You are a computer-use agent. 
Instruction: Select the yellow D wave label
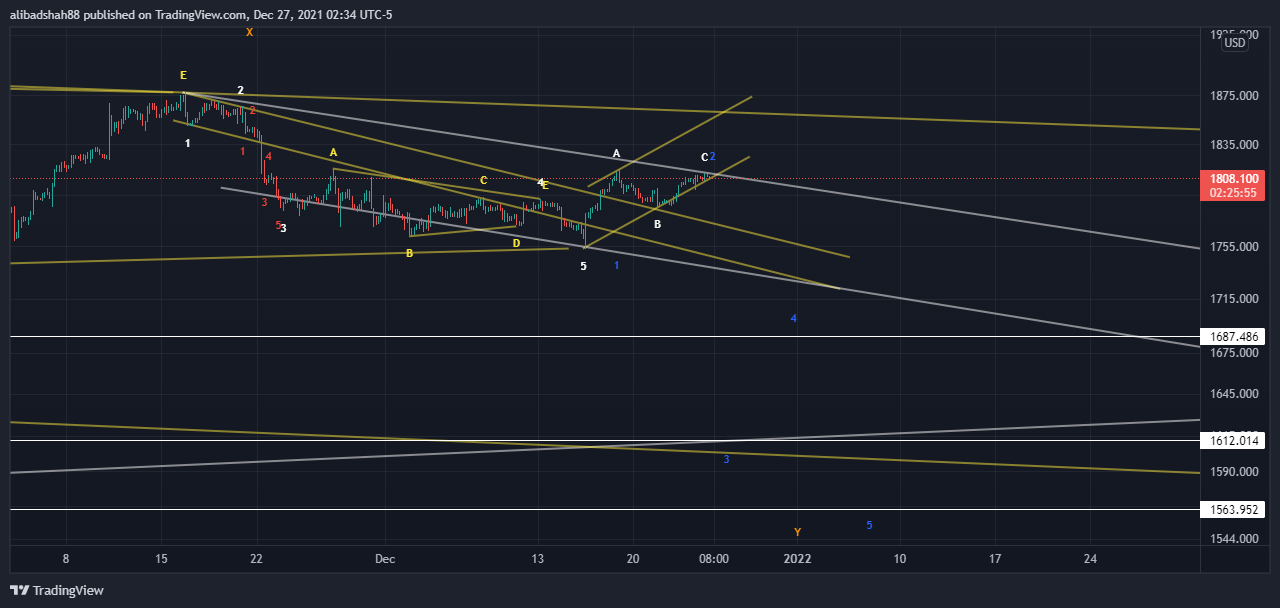pyautogui.click(x=517, y=243)
